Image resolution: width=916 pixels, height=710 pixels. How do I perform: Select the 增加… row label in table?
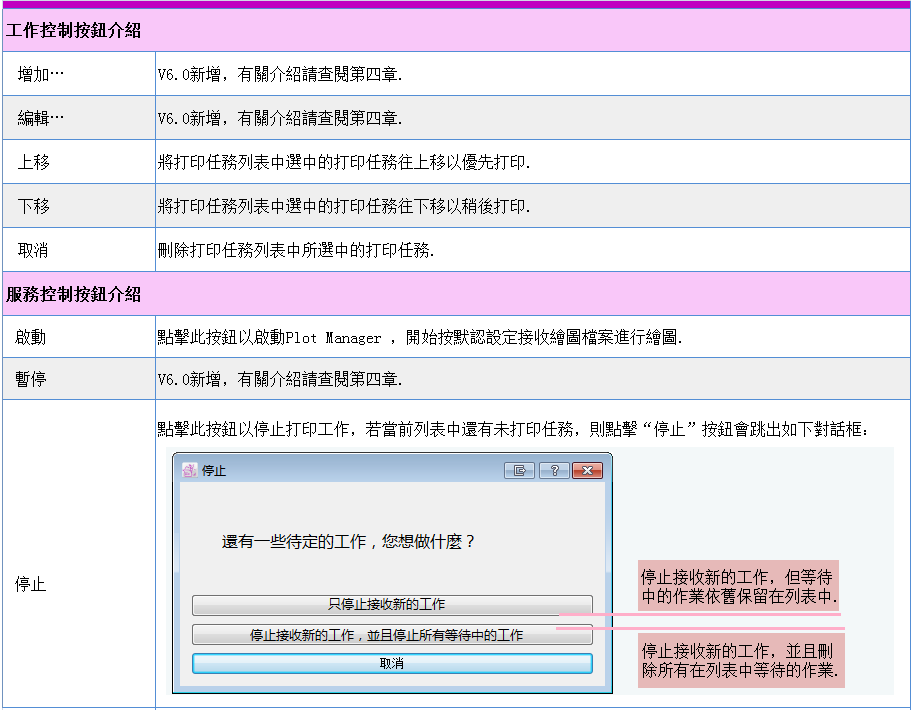[41, 74]
